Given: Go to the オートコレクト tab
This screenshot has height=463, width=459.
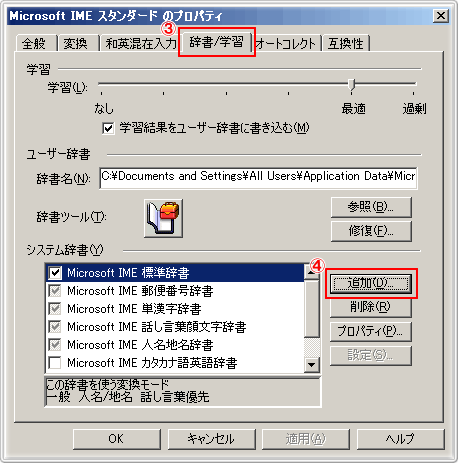Looking at the screenshot, I should [x=286, y=43].
